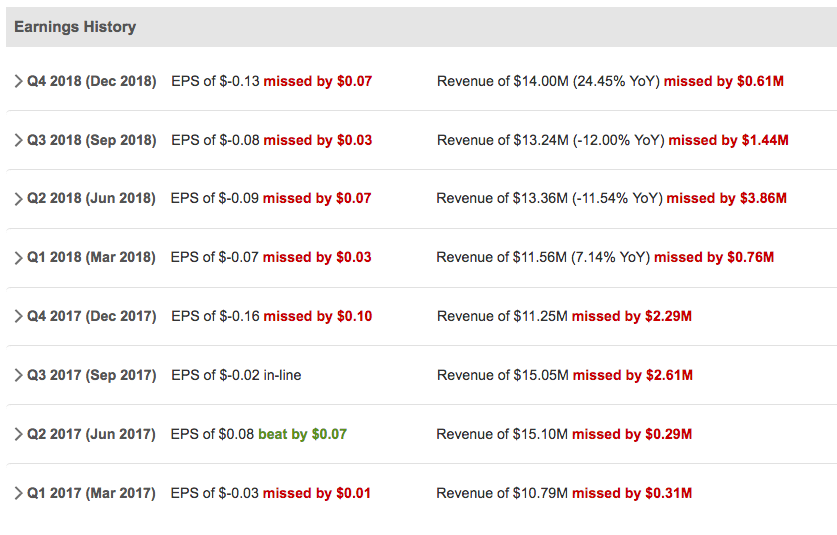Image resolution: width=837 pixels, height=535 pixels.
Task: Expand the Q3 2017 earnings row chevron
Action: [x=18, y=375]
